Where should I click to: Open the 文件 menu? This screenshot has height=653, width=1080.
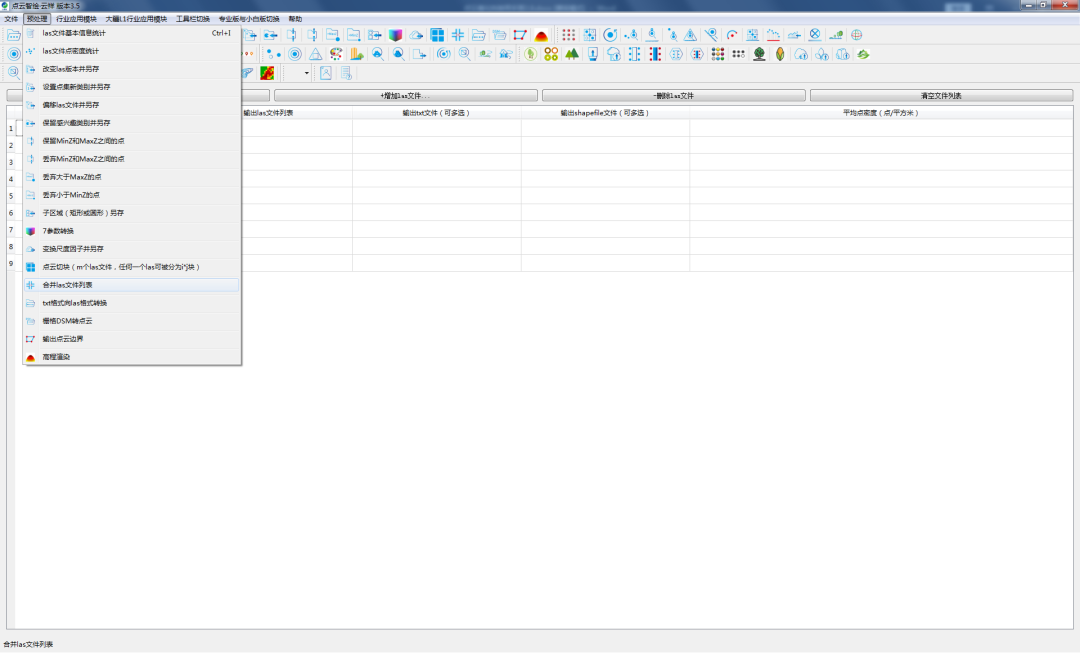[x=11, y=19]
